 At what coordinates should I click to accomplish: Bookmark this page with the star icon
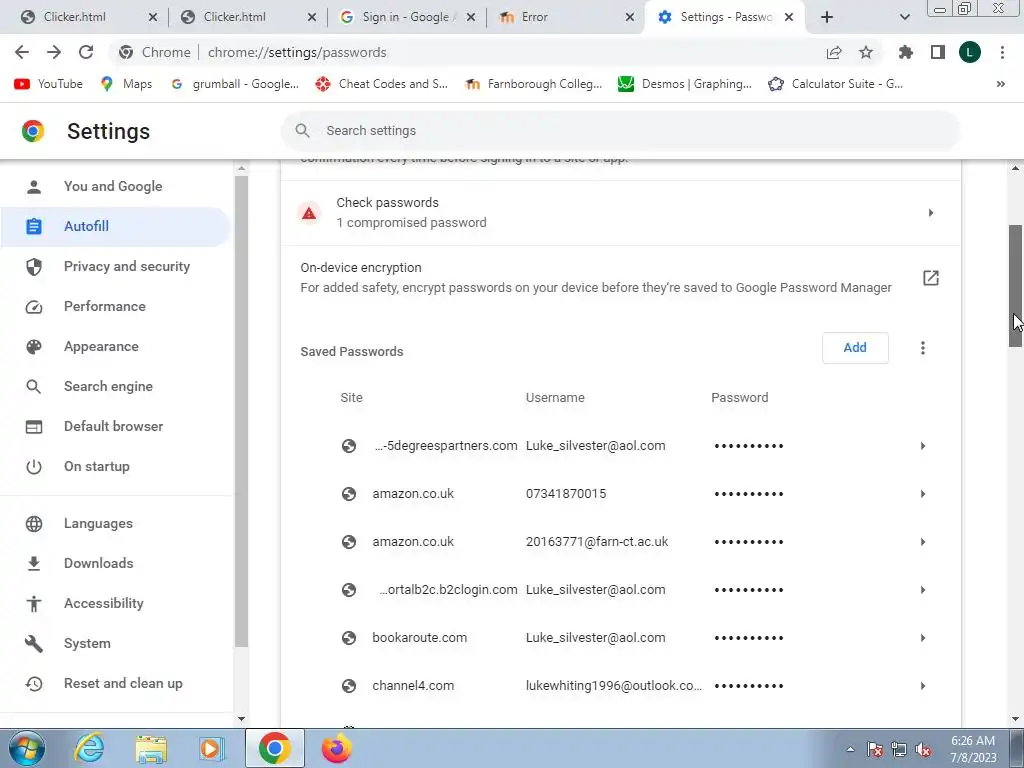point(866,52)
